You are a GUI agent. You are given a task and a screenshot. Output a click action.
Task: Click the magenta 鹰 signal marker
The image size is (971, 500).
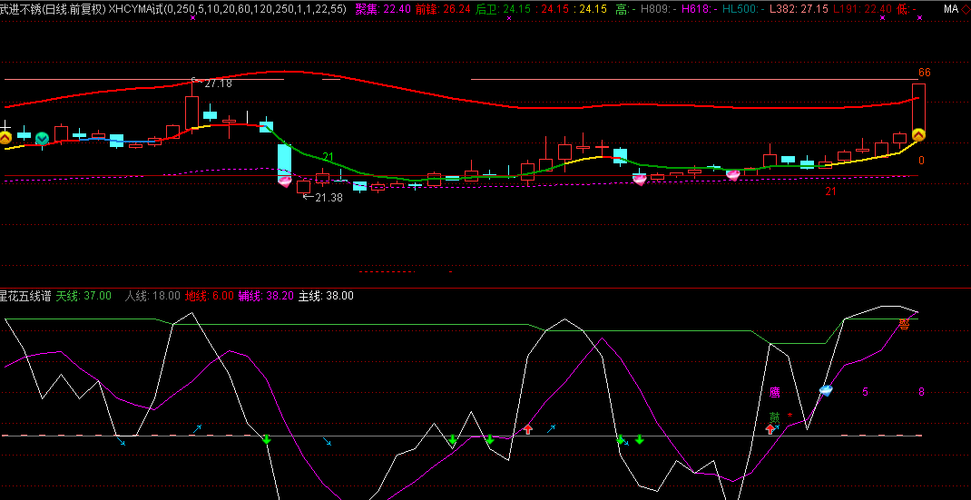[774, 392]
